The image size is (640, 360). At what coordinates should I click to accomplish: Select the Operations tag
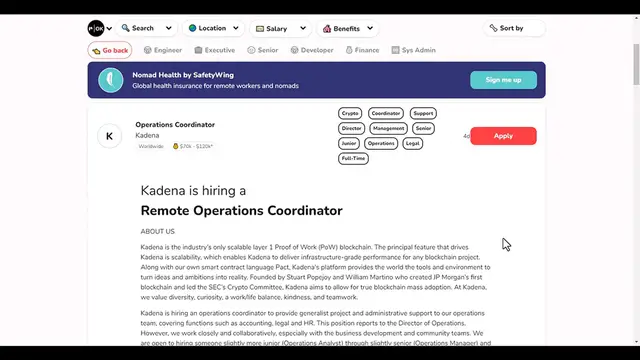[x=381, y=144]
